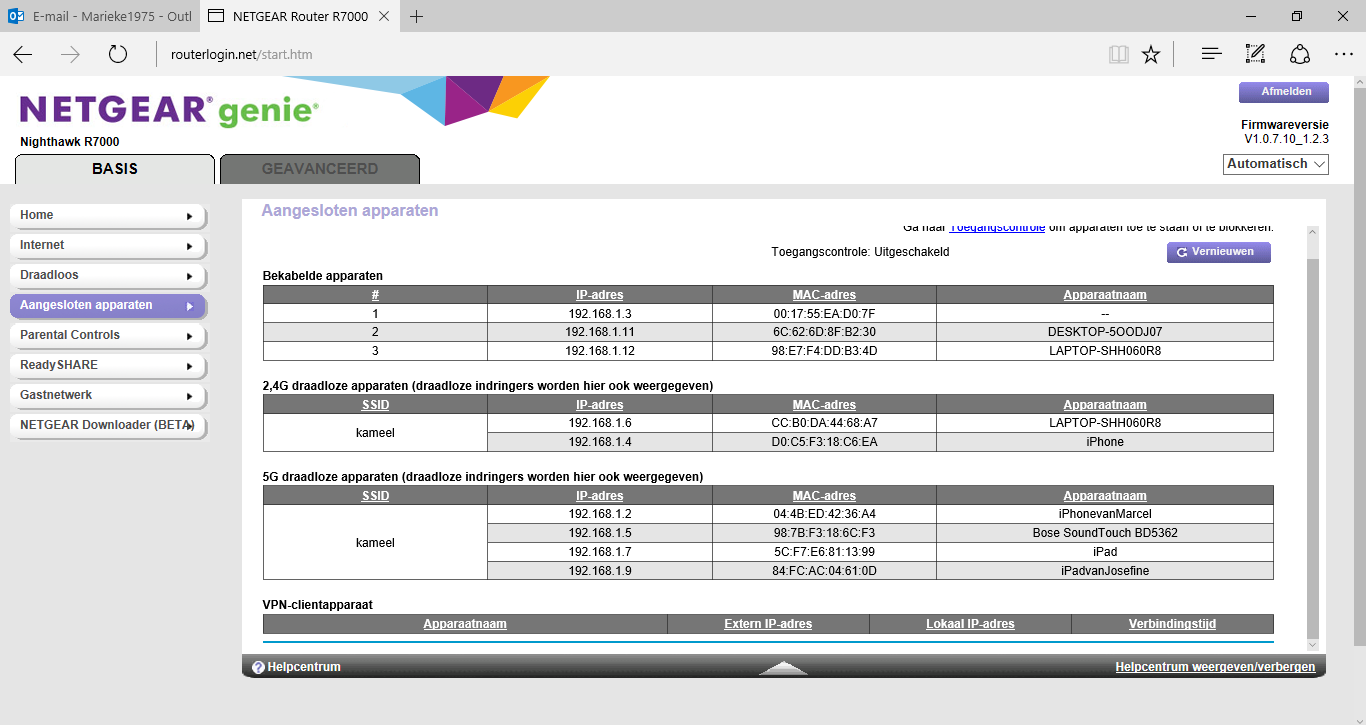Go forward with the browser arrow
This screenshot has height=725, width=1366.
[70, 54]
